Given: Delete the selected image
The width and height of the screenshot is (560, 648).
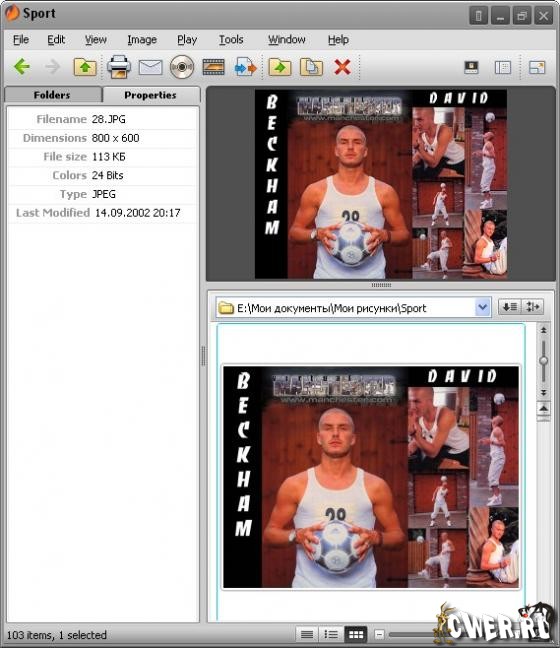Looking at the screenshot, I should click(x=342, y=67).
